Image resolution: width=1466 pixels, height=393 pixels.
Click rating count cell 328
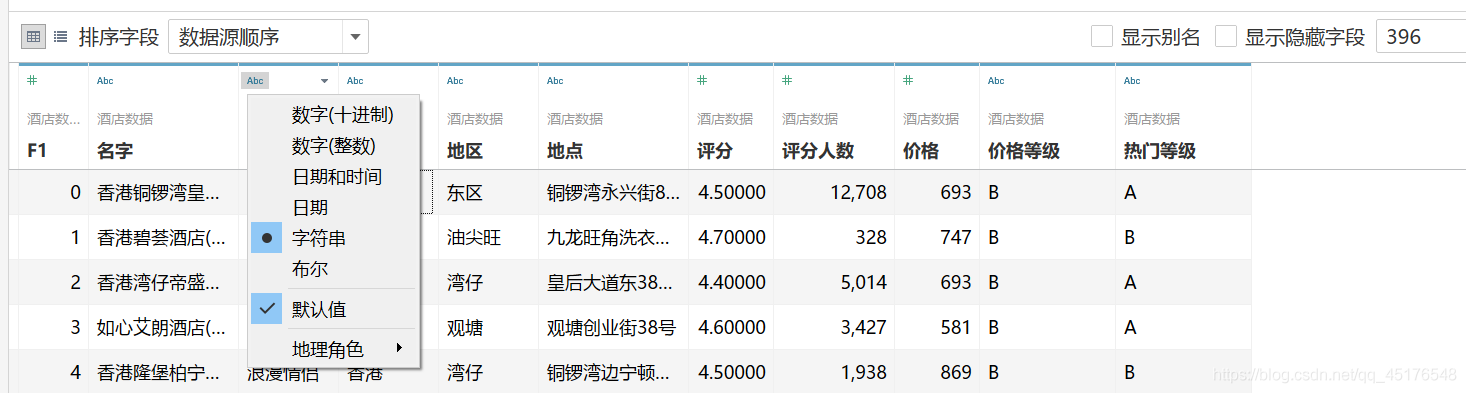[x=834, y=237]
